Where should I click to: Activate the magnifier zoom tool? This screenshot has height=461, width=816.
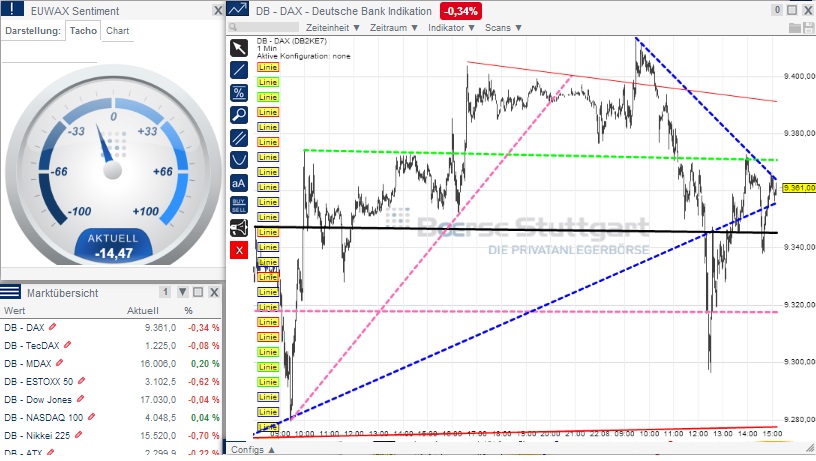(x=239, y=114)
